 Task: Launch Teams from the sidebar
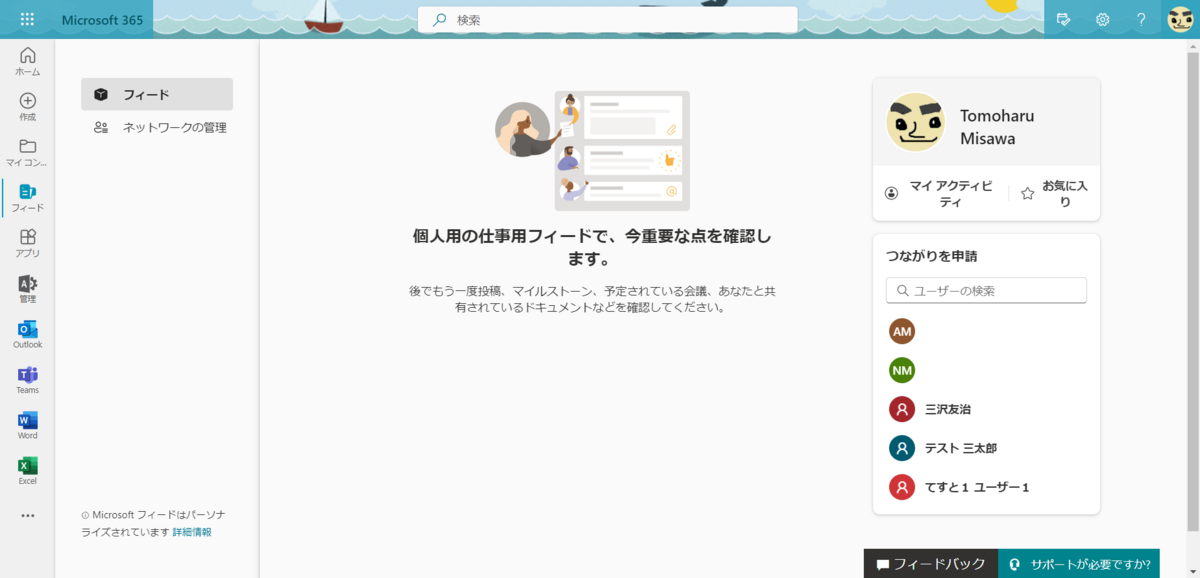coord(28,380)
